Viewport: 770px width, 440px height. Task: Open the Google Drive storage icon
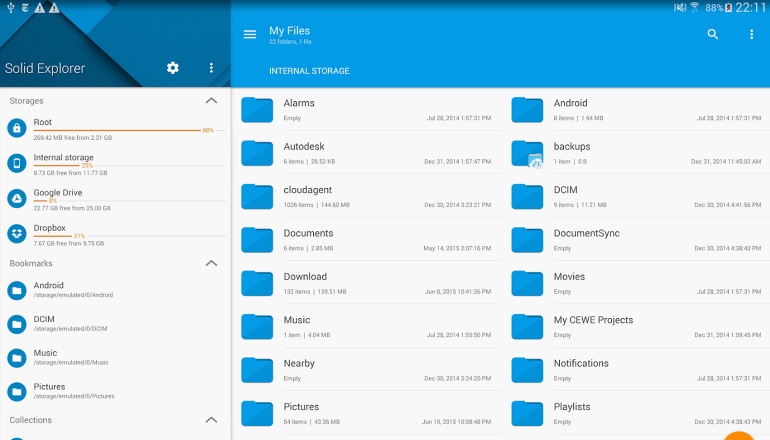[x=17, y=198]
